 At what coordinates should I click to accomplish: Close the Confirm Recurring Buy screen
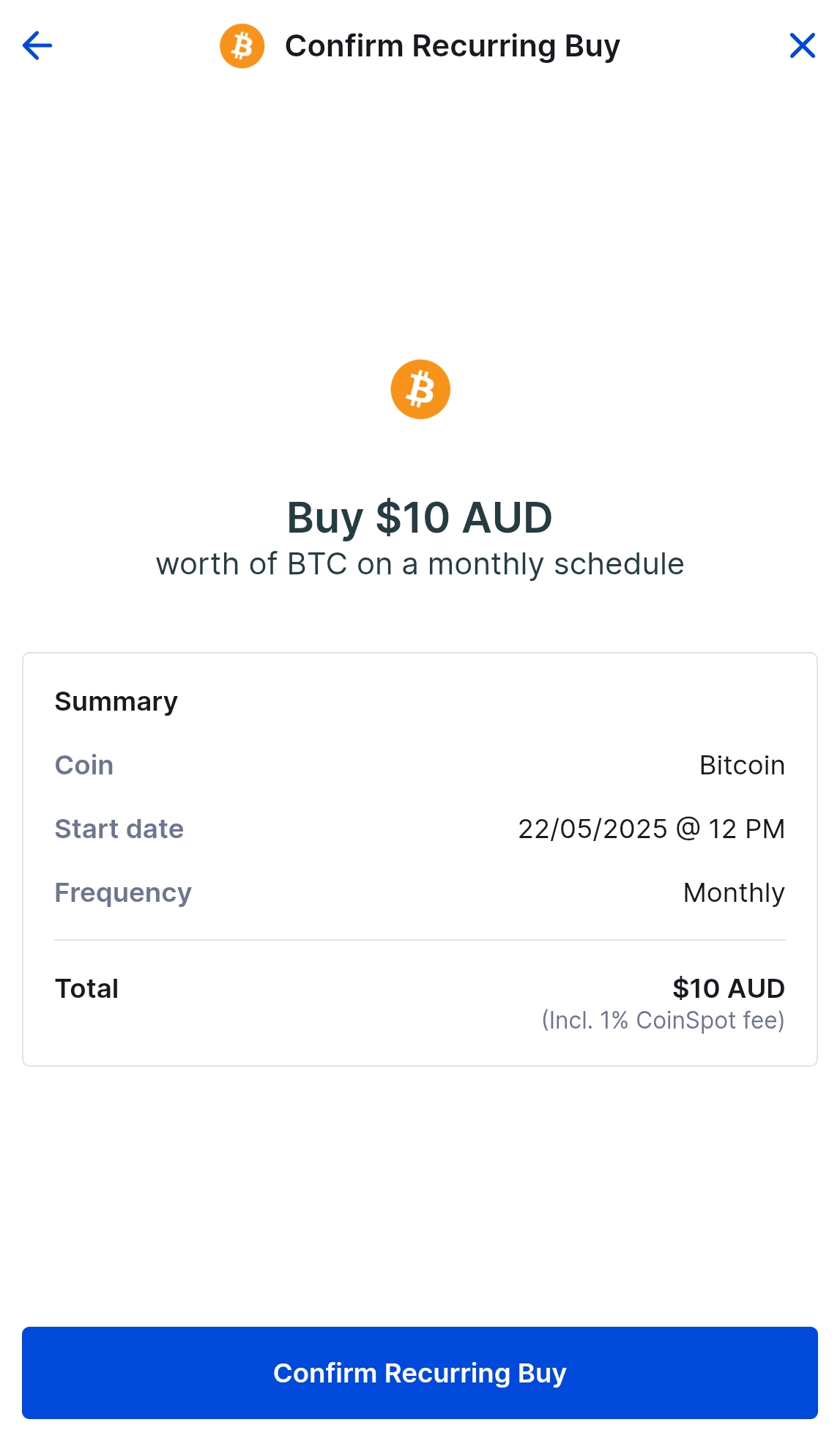tap(802, 46)
